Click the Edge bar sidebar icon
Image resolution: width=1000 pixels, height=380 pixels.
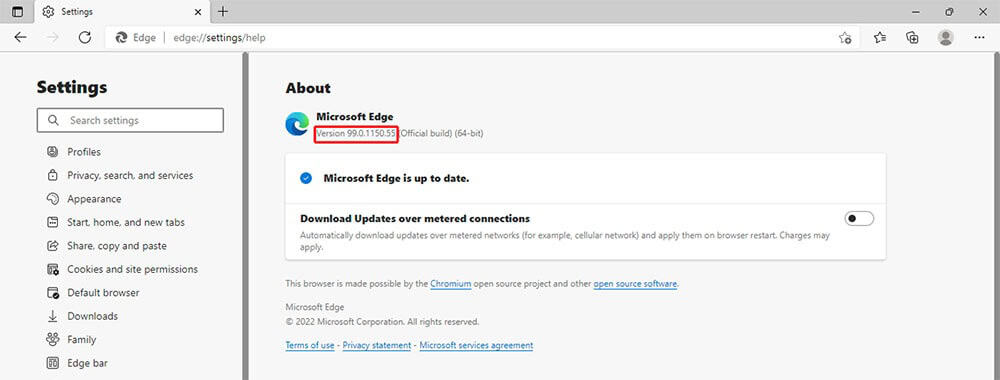tap(53, 363)
